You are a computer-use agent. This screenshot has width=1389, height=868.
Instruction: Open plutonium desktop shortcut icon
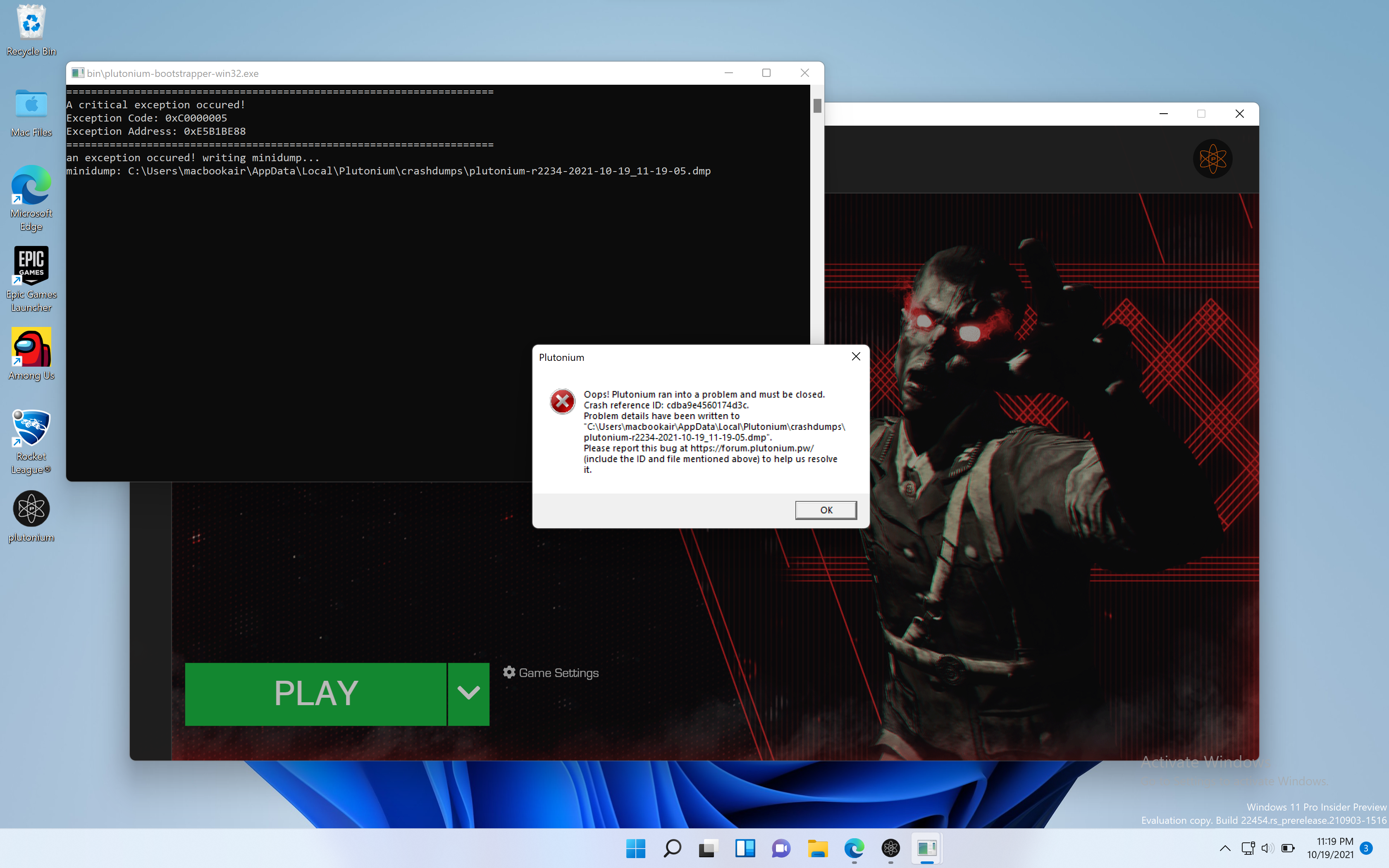pos(31,509)
